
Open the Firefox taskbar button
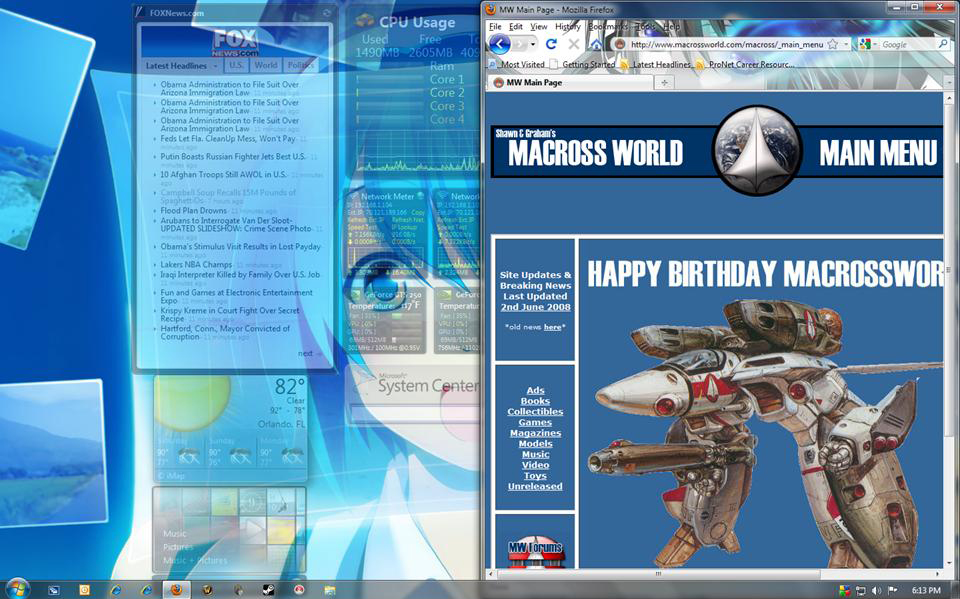(x=176, y=590)
